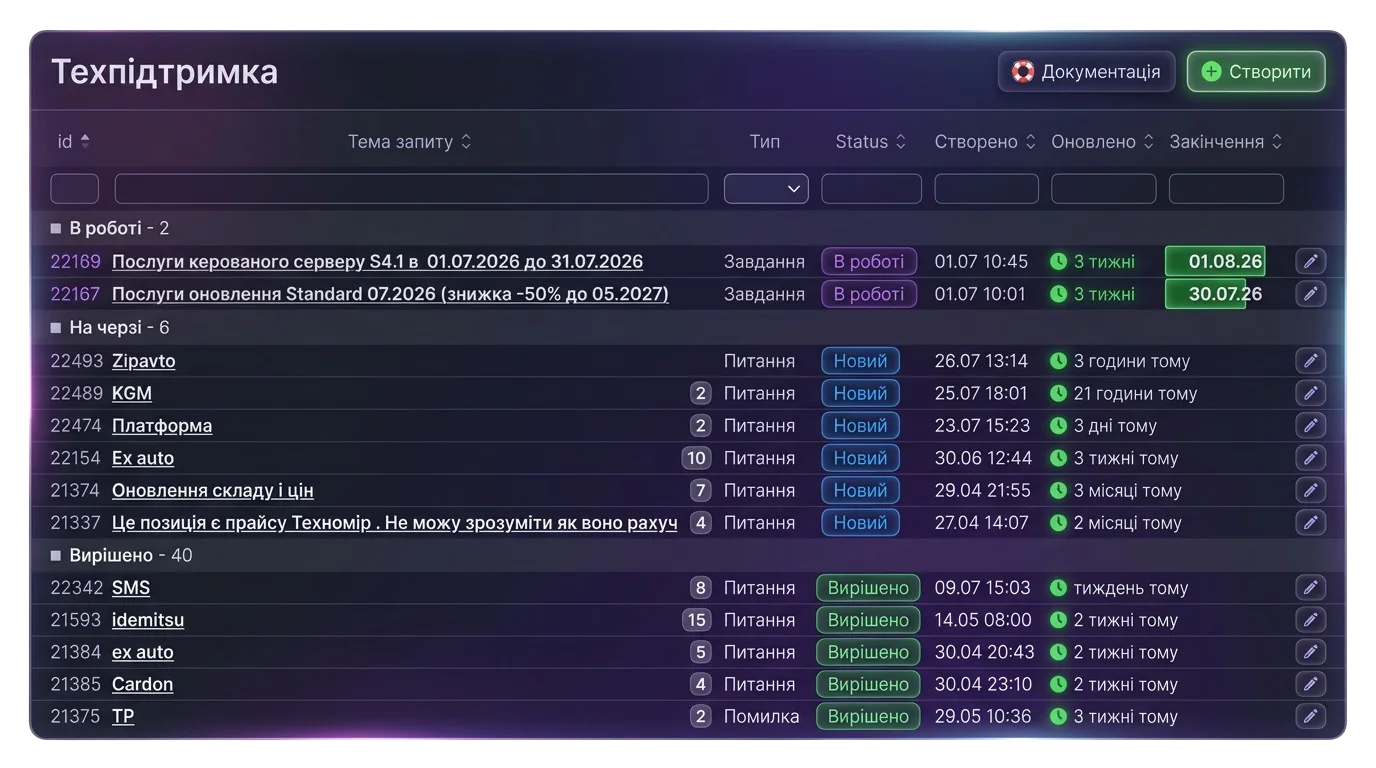Click the edit pencil for TP
Image resolution: width=1376 pixels, height=768 pixels.
1310,716
